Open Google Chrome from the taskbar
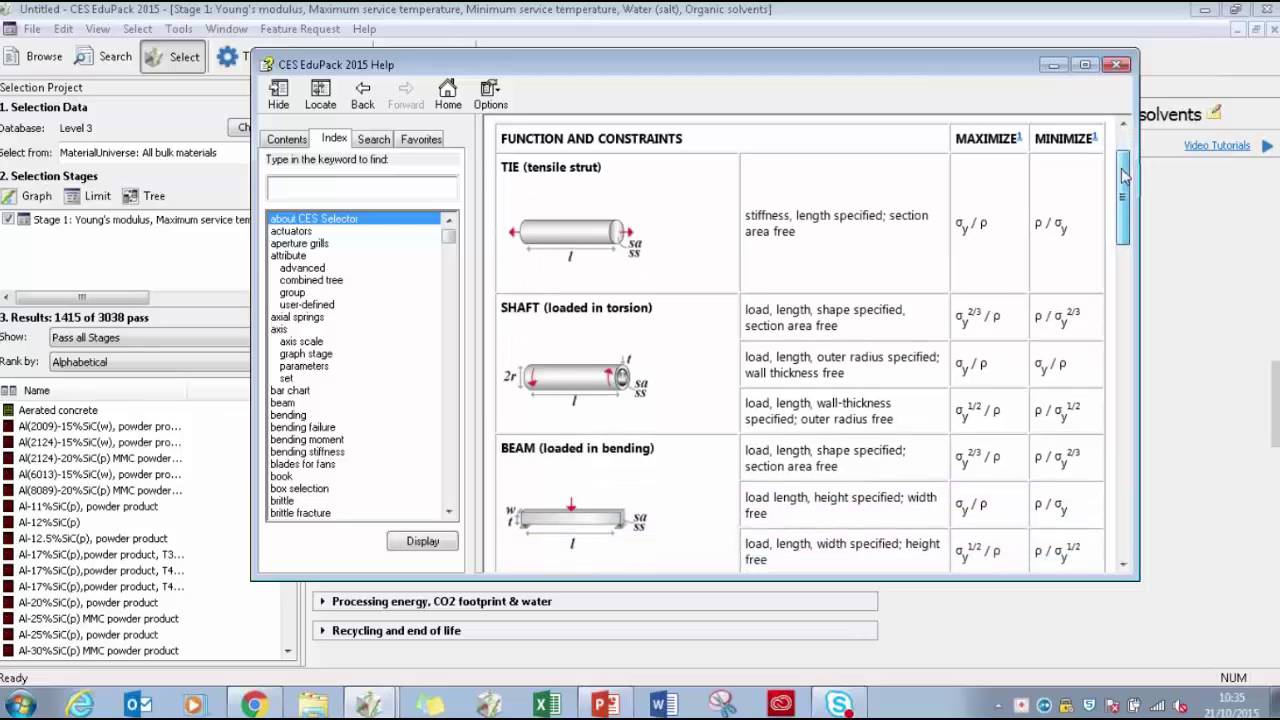The height and width of the screenshot is (720, 1280). (x=254, y=704)
